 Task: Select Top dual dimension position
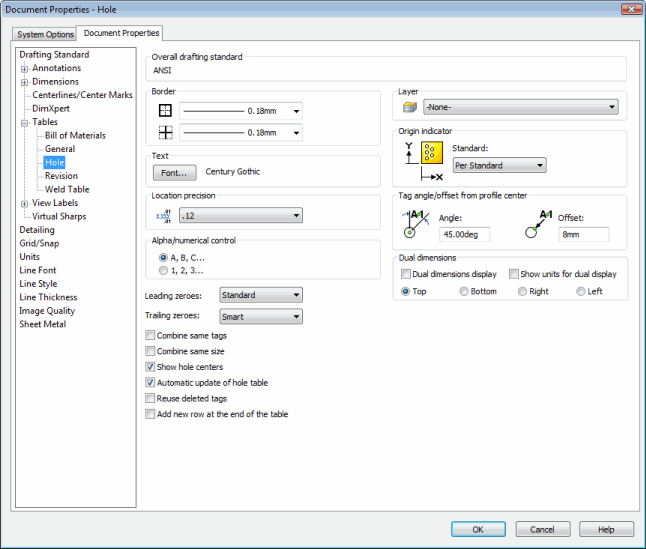(x=405, y=291)
